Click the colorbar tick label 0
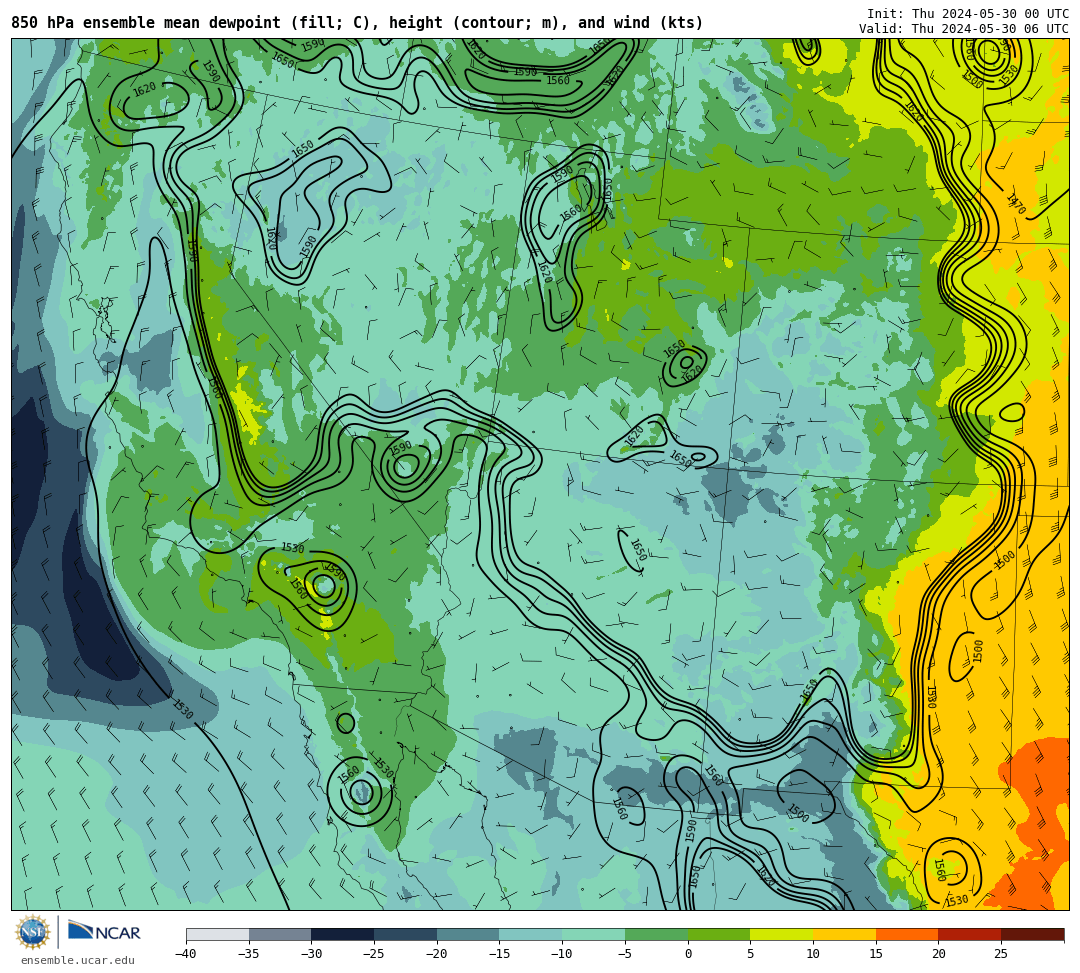 tap(688, 954)
